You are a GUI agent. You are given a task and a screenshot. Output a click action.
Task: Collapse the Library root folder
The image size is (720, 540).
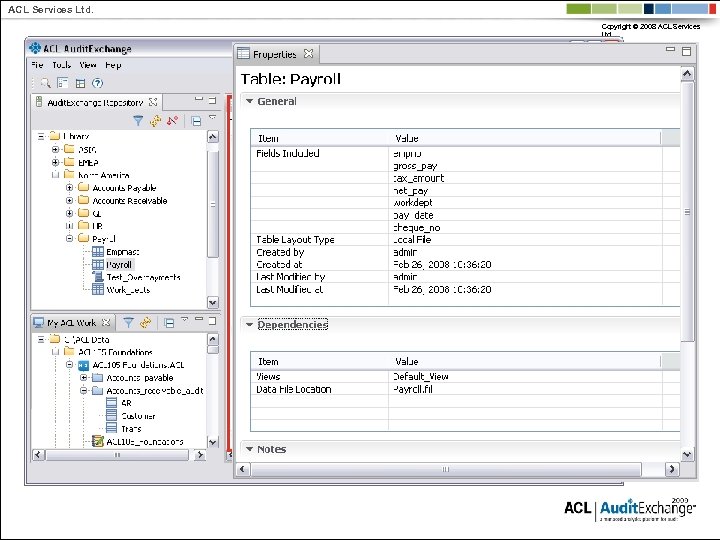coord(41,136)
